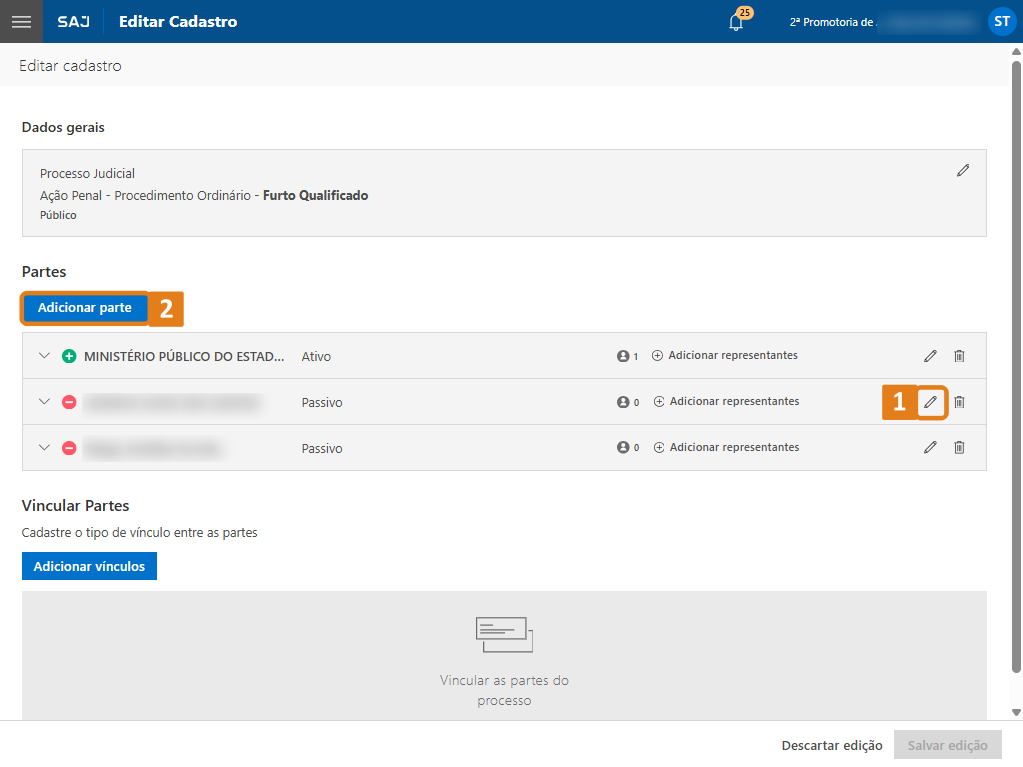Delete the second Passivo party
The height and width of the screenshot is (767, 1023).
[959, 448]
